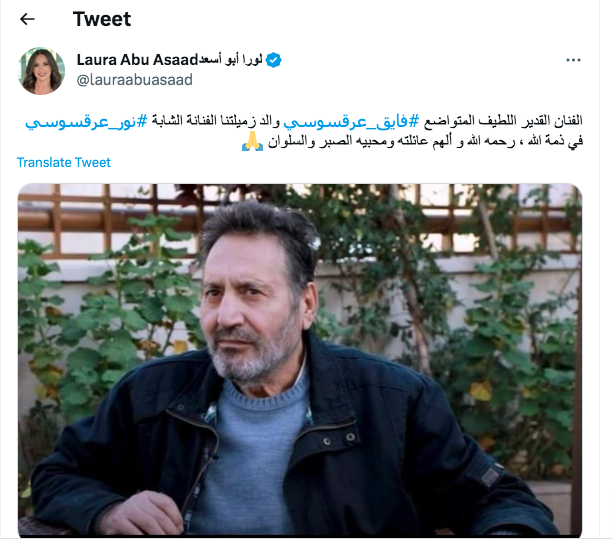Open the #نور_عرقسوسي hashtag
The image size is (612, 539).
pos(87,121)
